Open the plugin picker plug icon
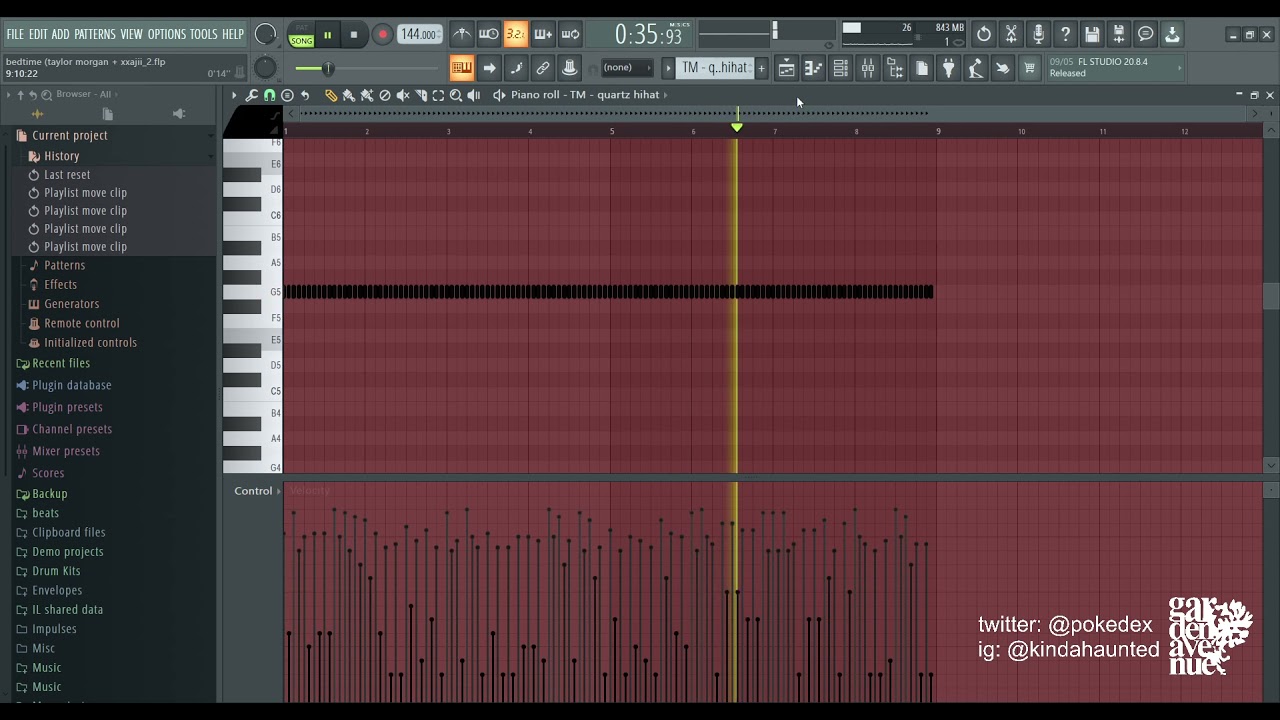Screen dimensions: 1280x720 (x=948, y=68)
